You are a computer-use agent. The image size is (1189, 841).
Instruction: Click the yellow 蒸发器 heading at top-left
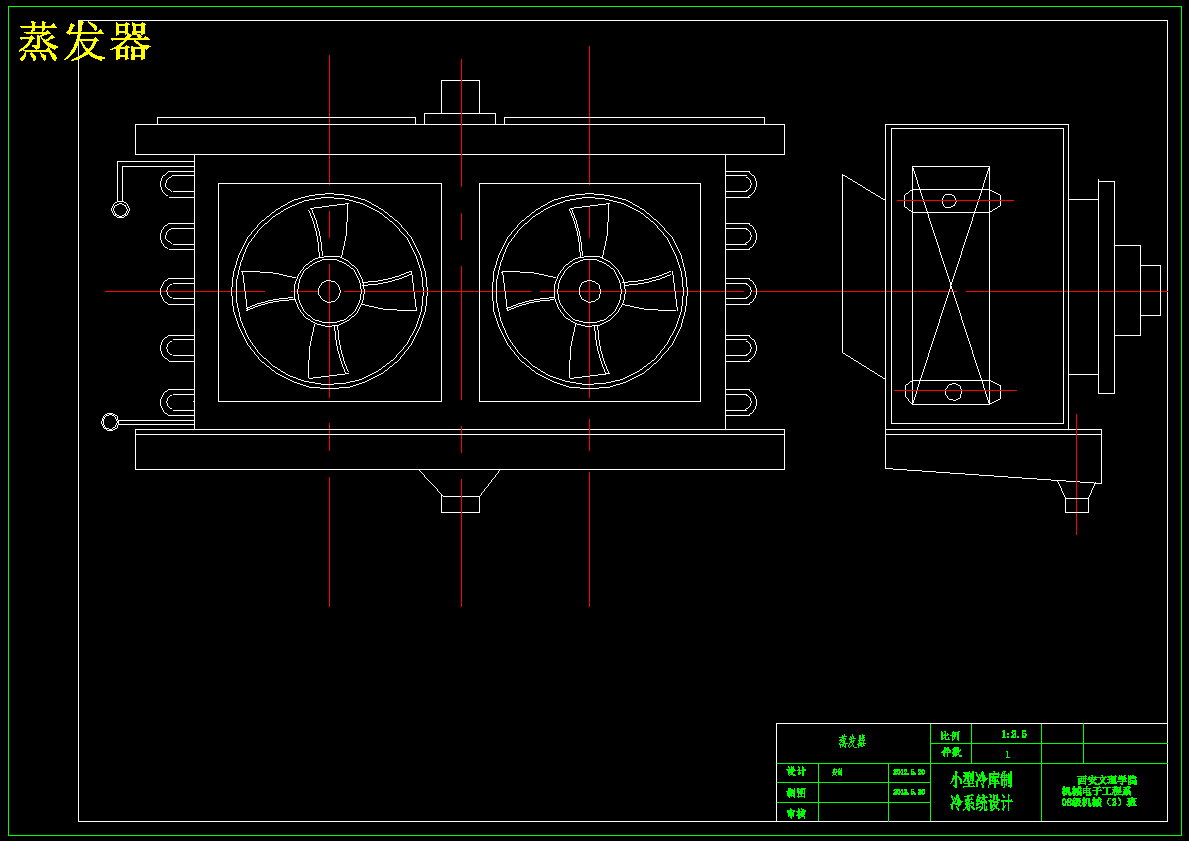[85, 41]
